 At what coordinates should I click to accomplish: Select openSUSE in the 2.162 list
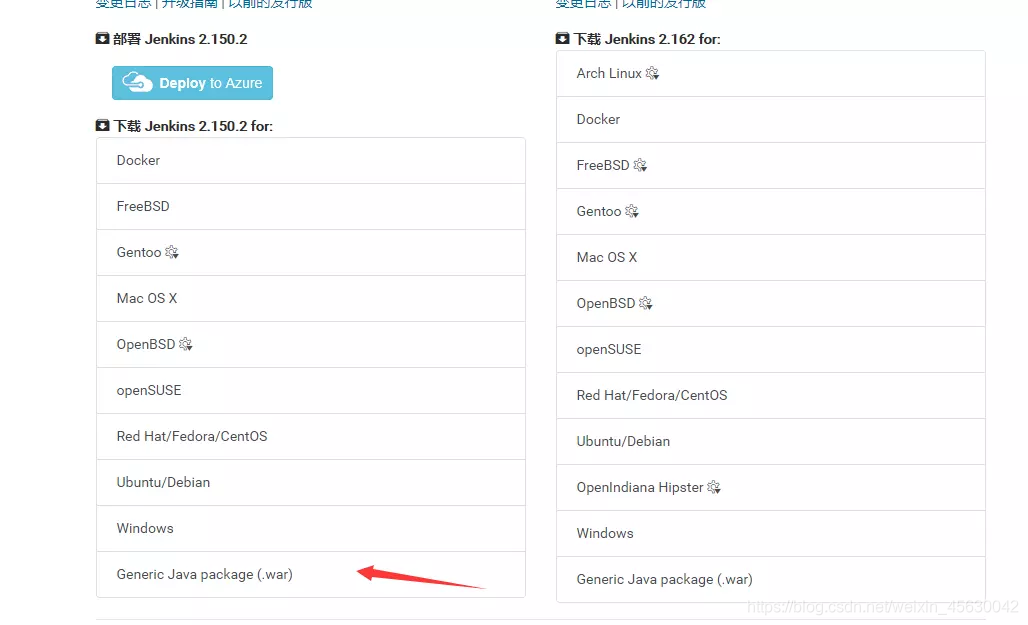[x=771, y=349]
